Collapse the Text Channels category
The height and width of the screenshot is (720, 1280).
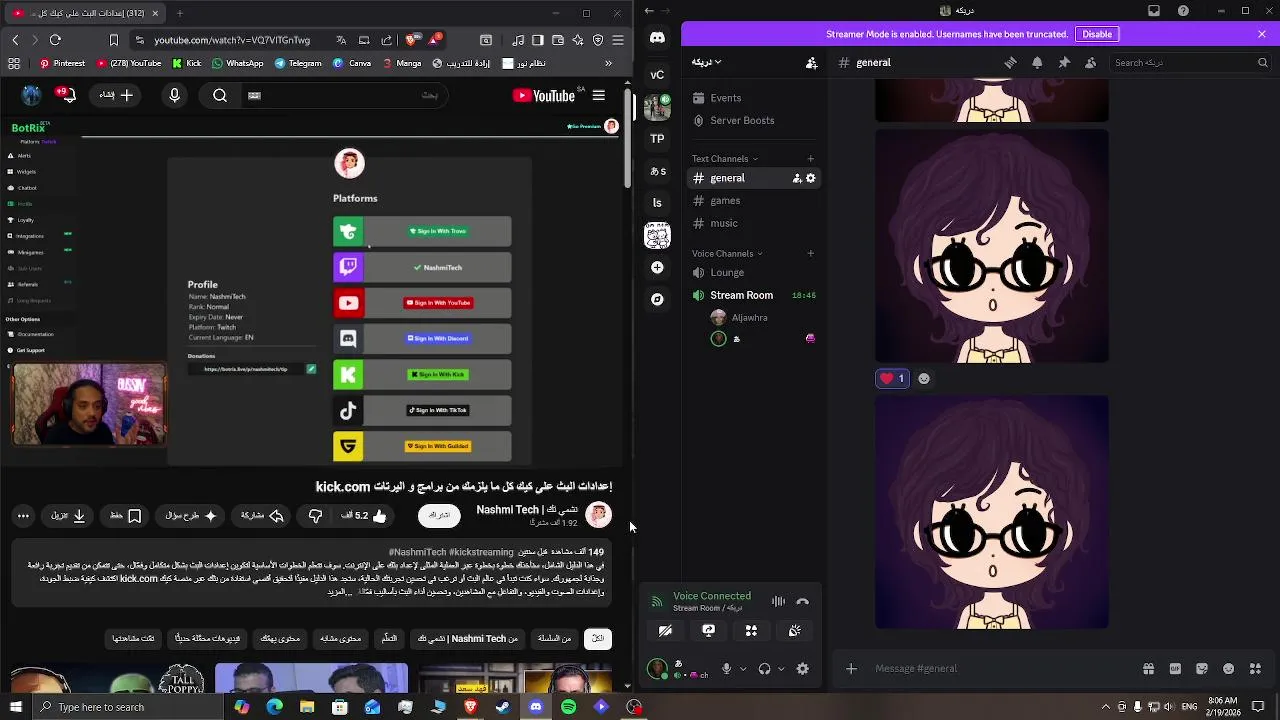pos(725,158)
